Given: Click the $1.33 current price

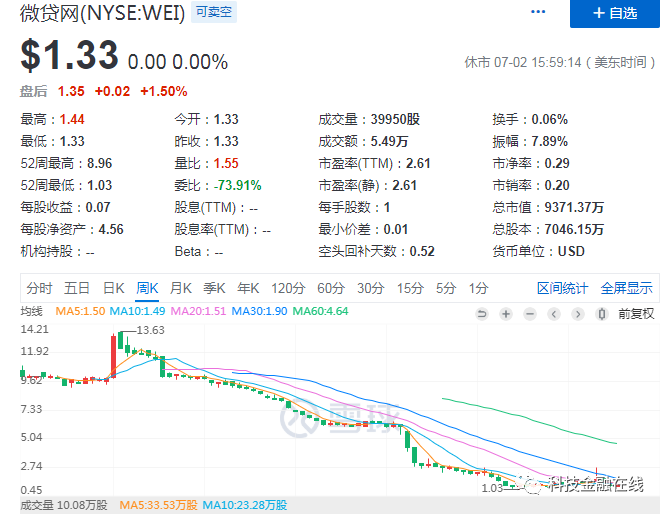Looking at the screenshot, I should click(70, 55).
